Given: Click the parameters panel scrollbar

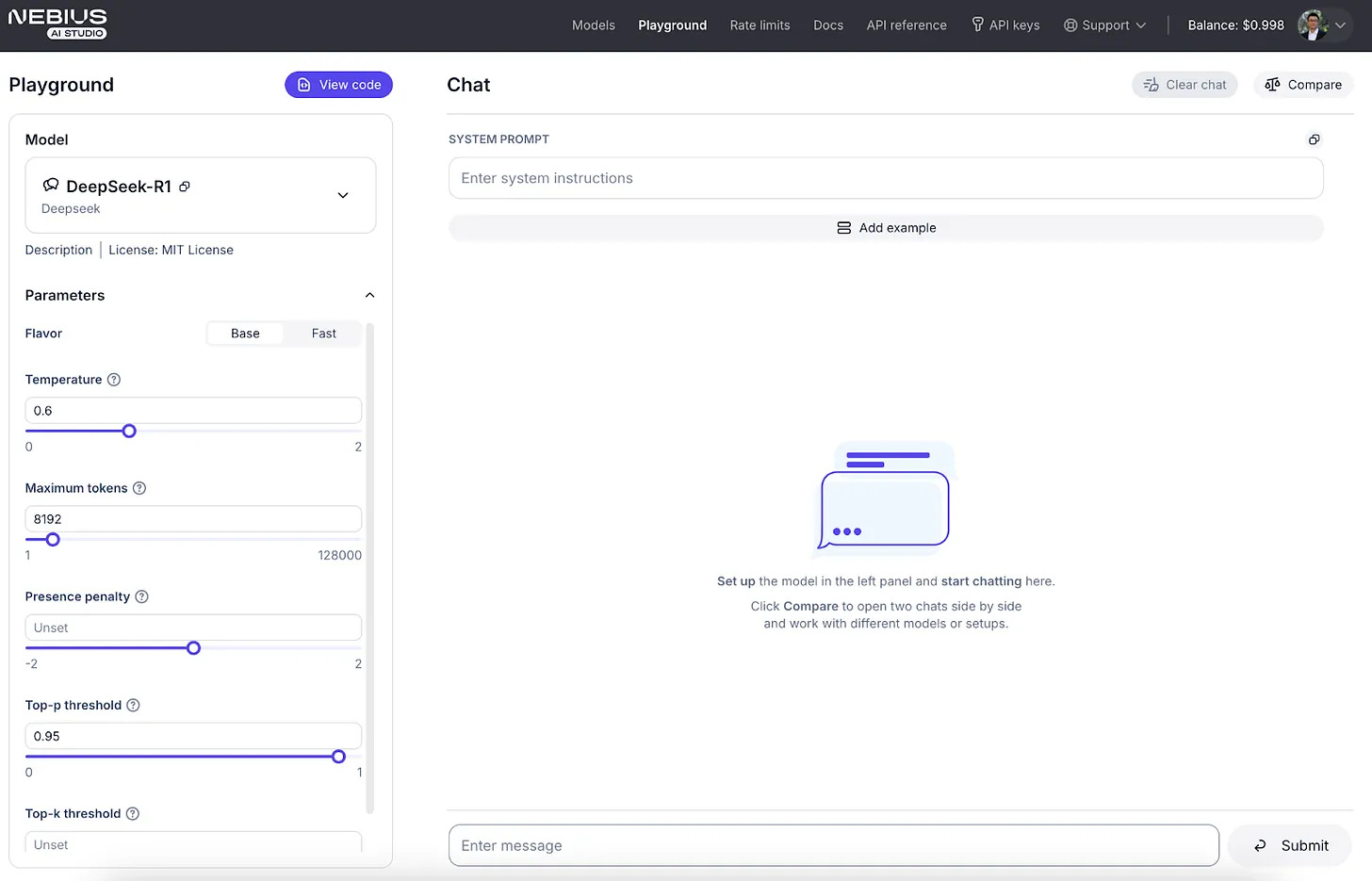Looking at the screenshot, I should [369, 568].
